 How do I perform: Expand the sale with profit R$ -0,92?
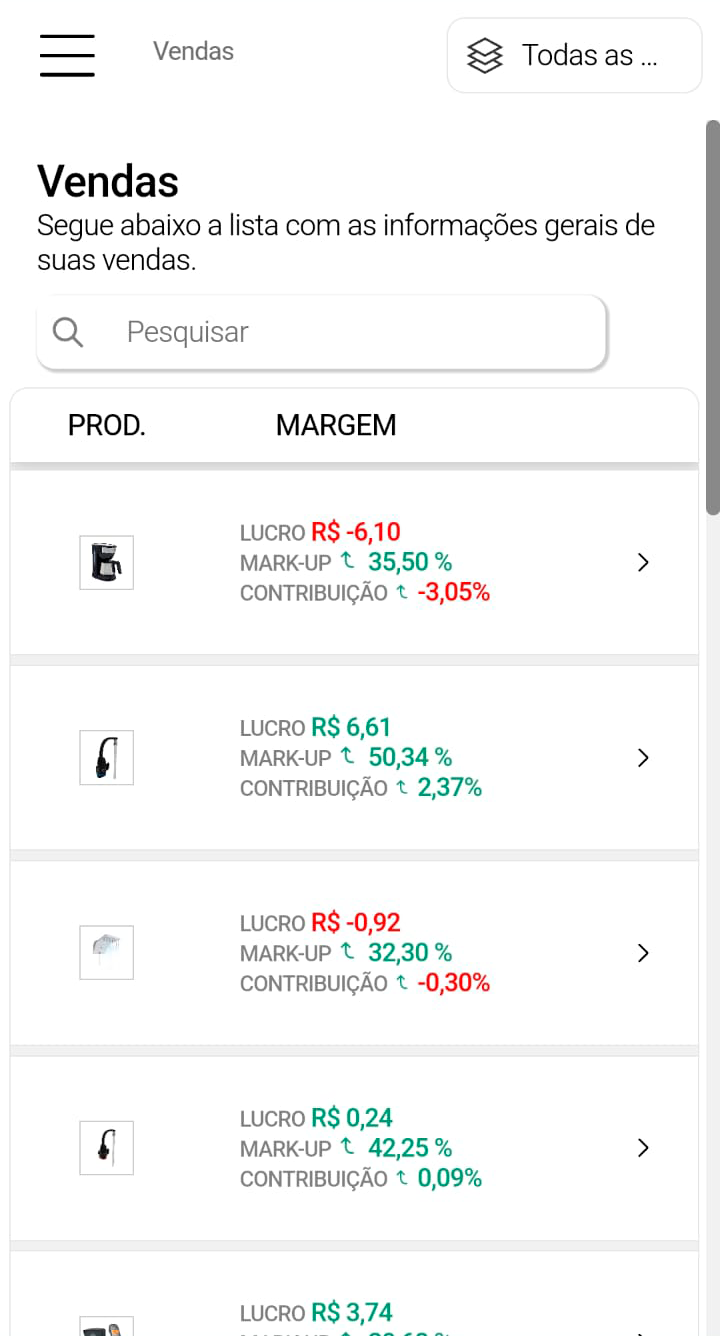[643, 952]
